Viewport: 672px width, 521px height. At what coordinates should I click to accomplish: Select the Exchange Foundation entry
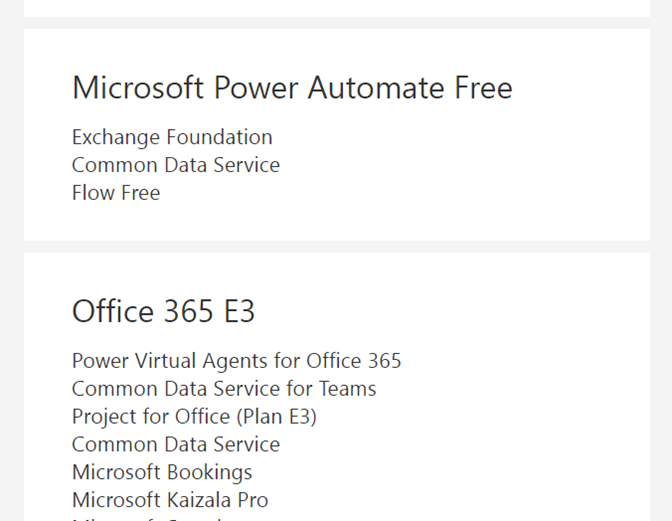[172, 138]
